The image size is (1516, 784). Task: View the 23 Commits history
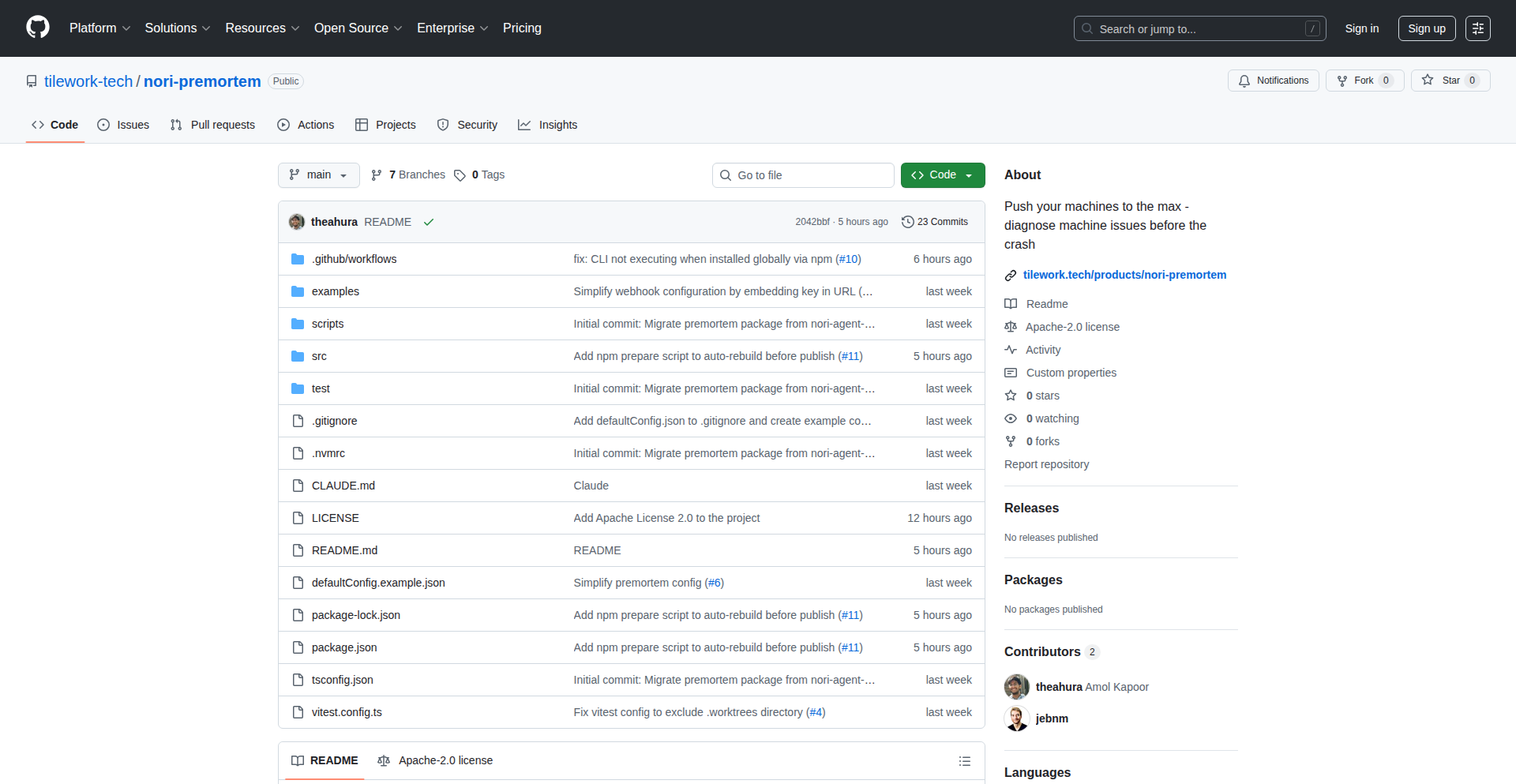pos(935,222)
